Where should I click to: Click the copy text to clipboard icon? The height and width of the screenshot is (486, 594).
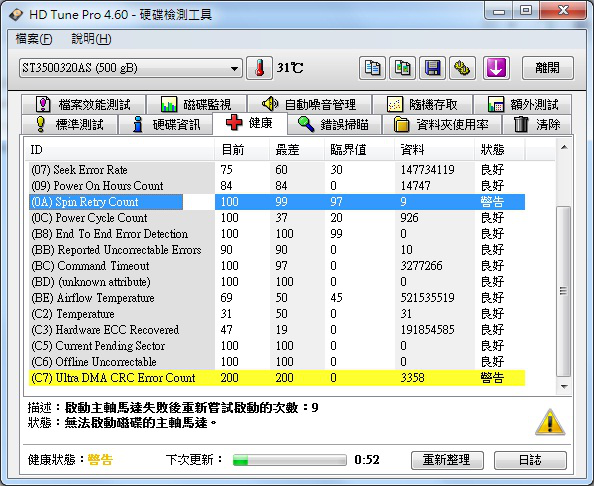pos(372,68)
